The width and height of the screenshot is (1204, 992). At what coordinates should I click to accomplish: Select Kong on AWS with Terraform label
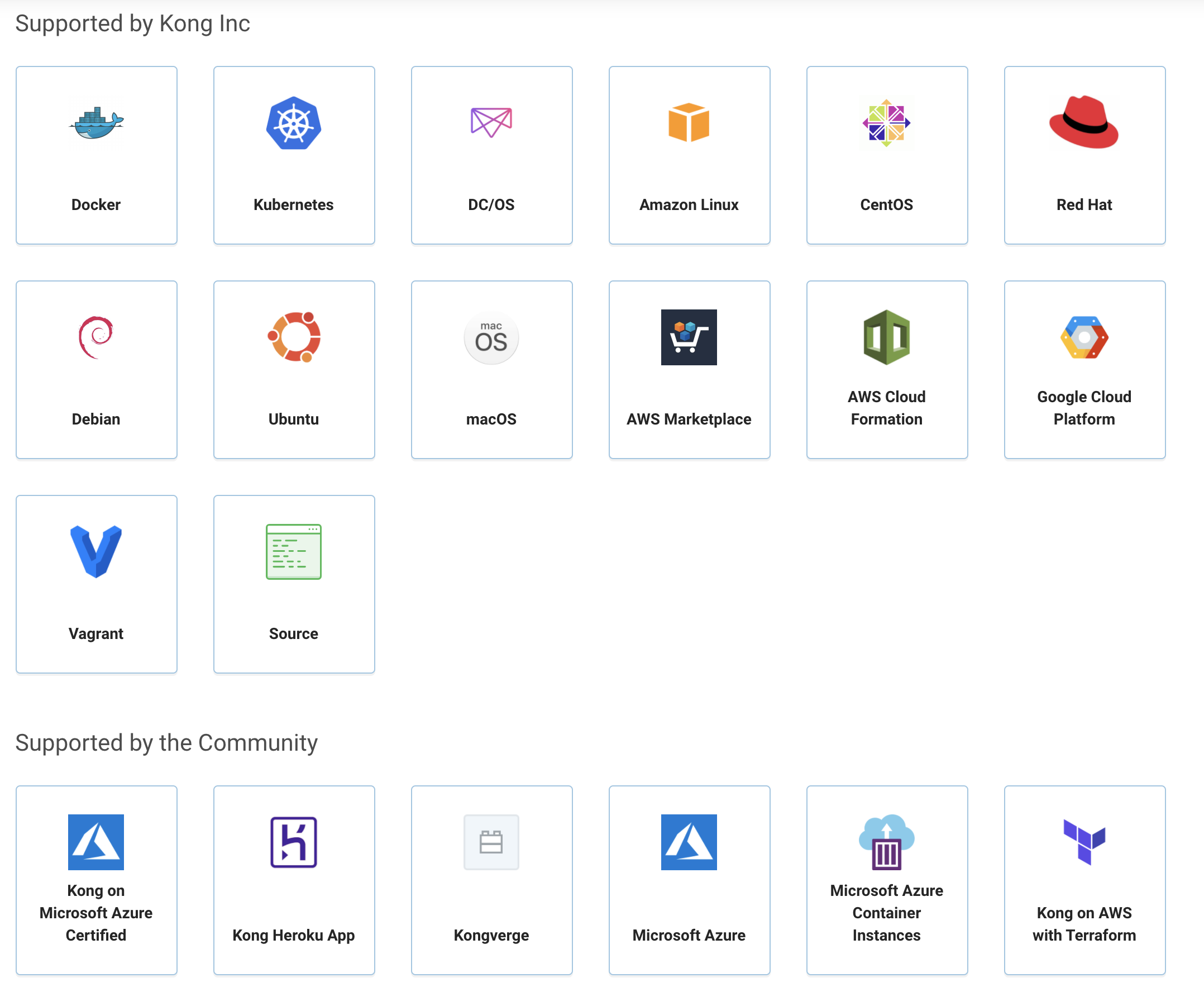pyautogui.click(x=1084, y=924)
